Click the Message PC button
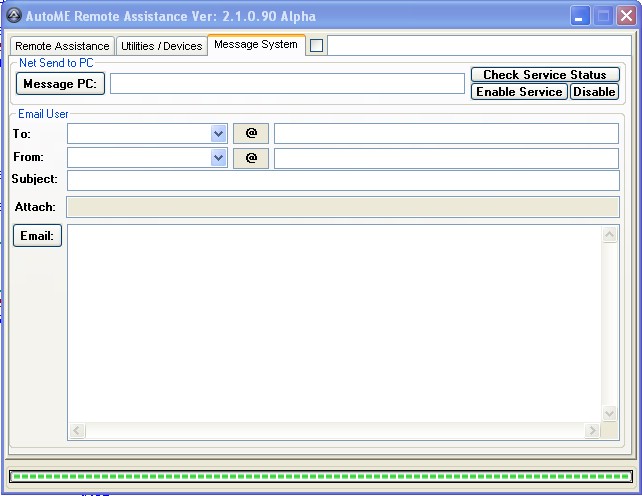 (x=60, y=84)
